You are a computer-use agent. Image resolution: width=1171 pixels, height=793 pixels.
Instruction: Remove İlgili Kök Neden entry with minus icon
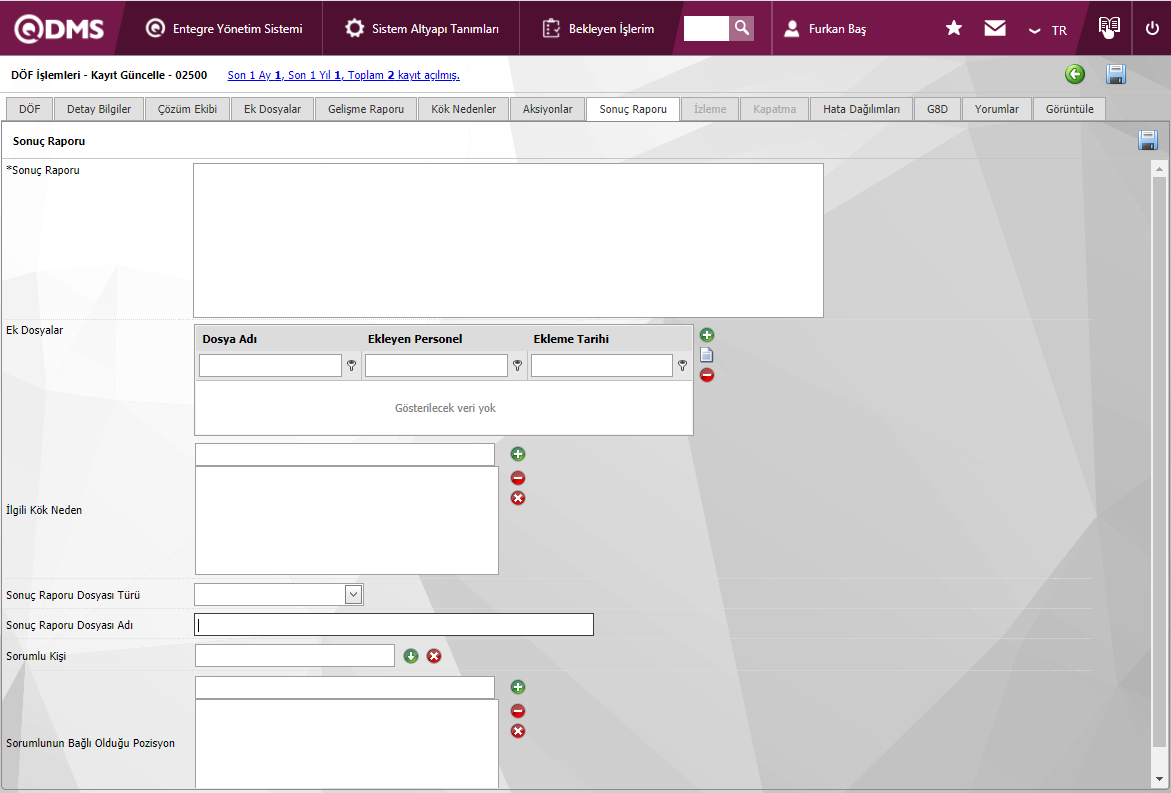coord(518,478)
